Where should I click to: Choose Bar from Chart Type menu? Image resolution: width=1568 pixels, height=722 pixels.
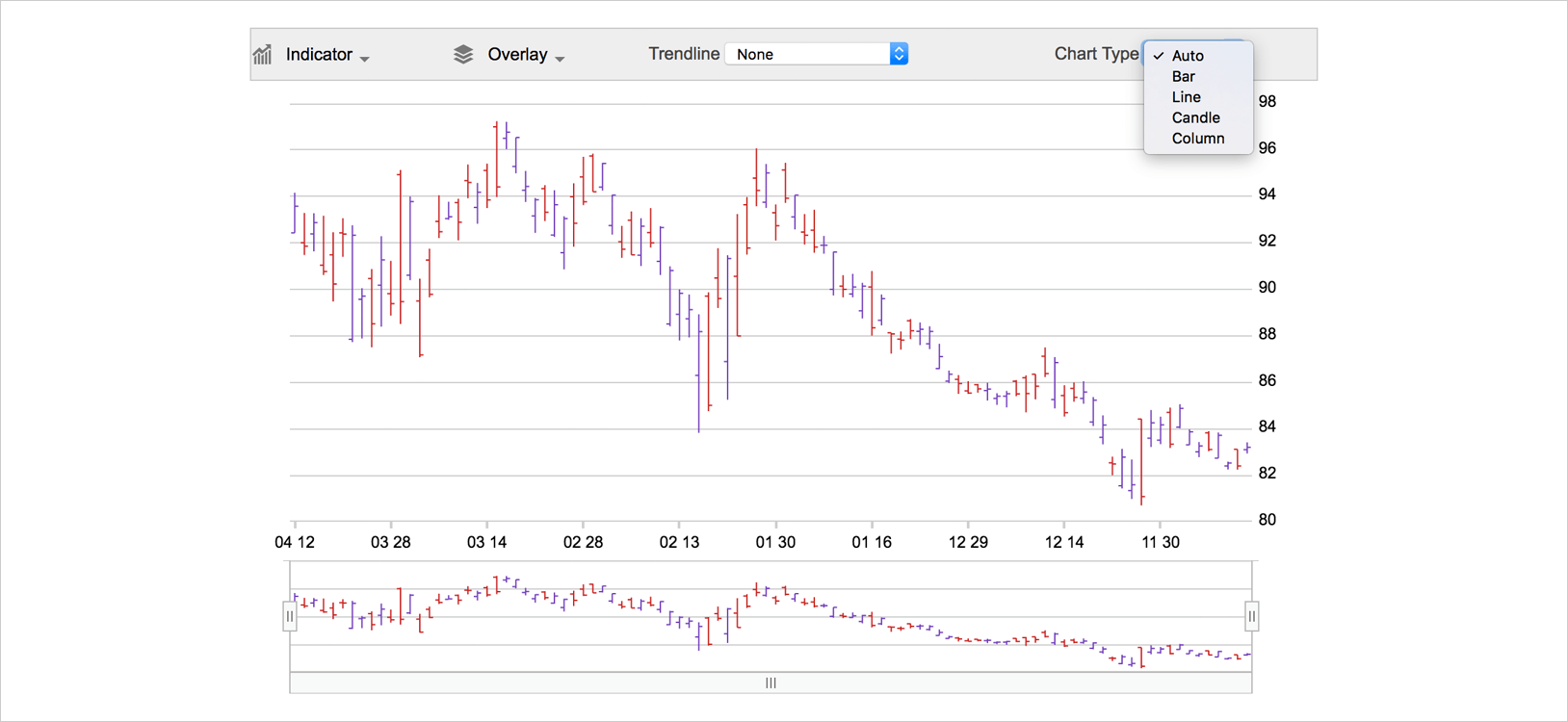coord(1184,77)
